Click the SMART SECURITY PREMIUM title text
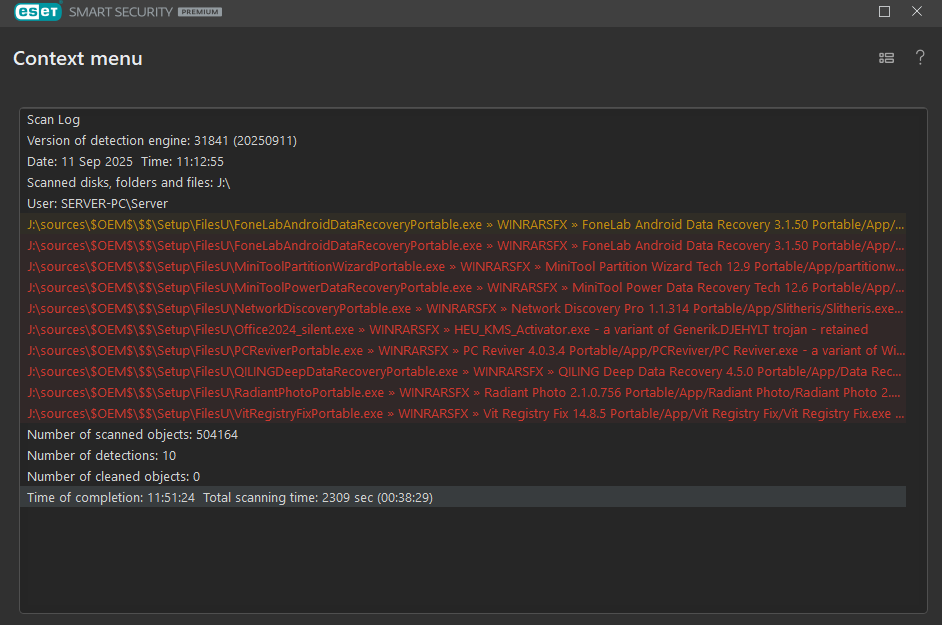 [x=145, y=12]
